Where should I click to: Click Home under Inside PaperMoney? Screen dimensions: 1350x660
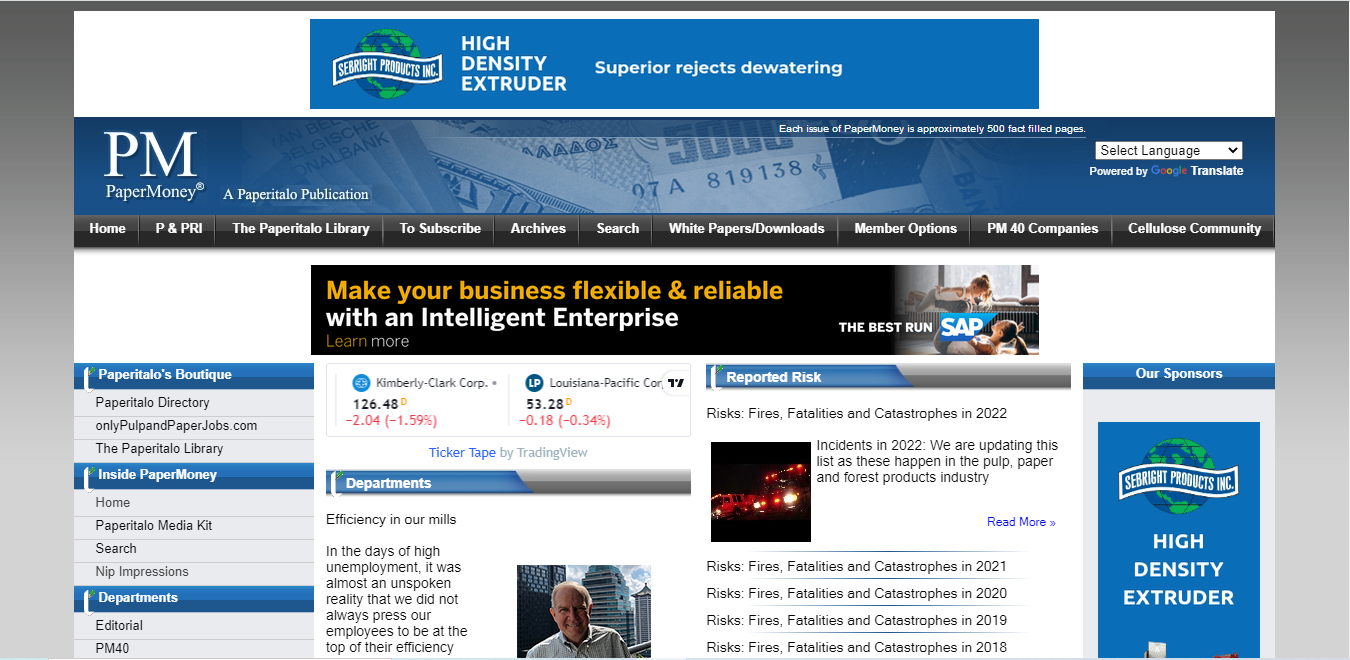click(113, 503)
